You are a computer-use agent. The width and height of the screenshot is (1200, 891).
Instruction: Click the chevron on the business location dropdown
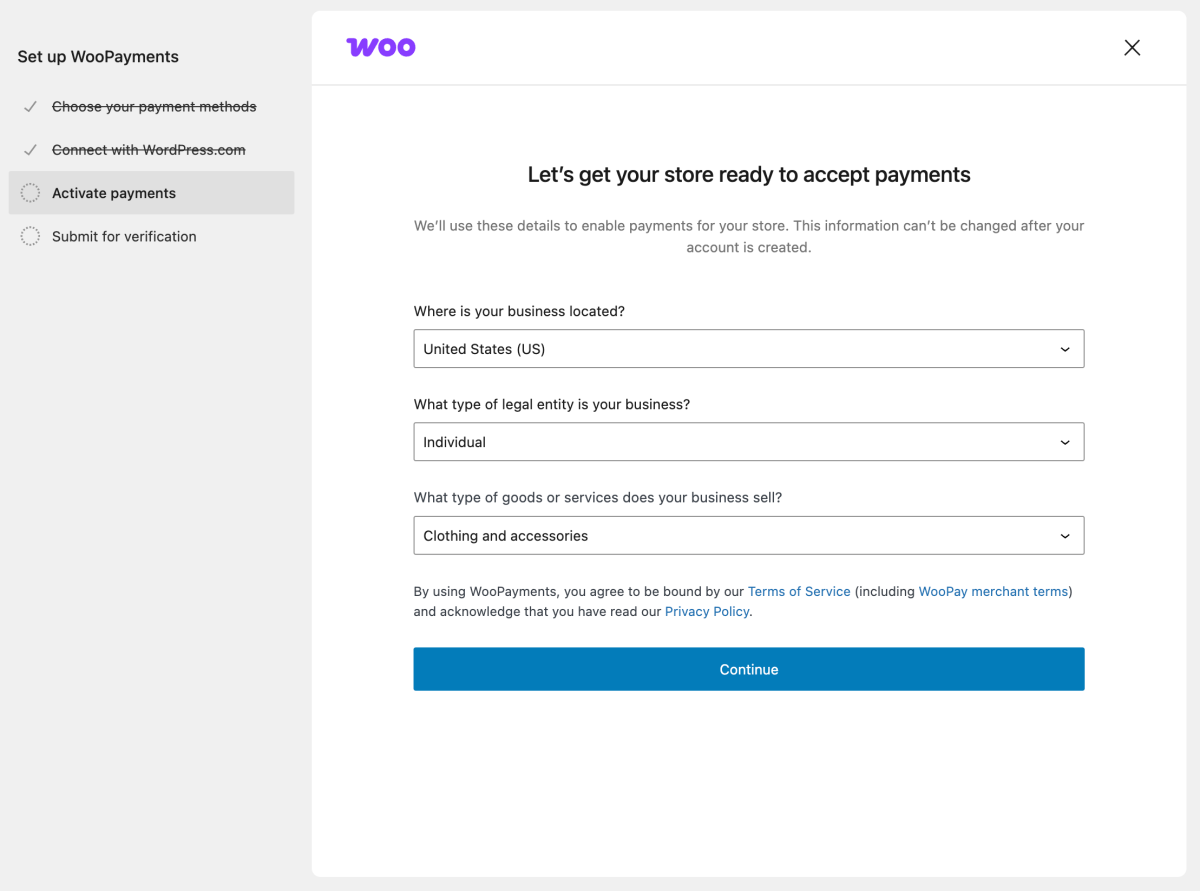click(1064, 348)
